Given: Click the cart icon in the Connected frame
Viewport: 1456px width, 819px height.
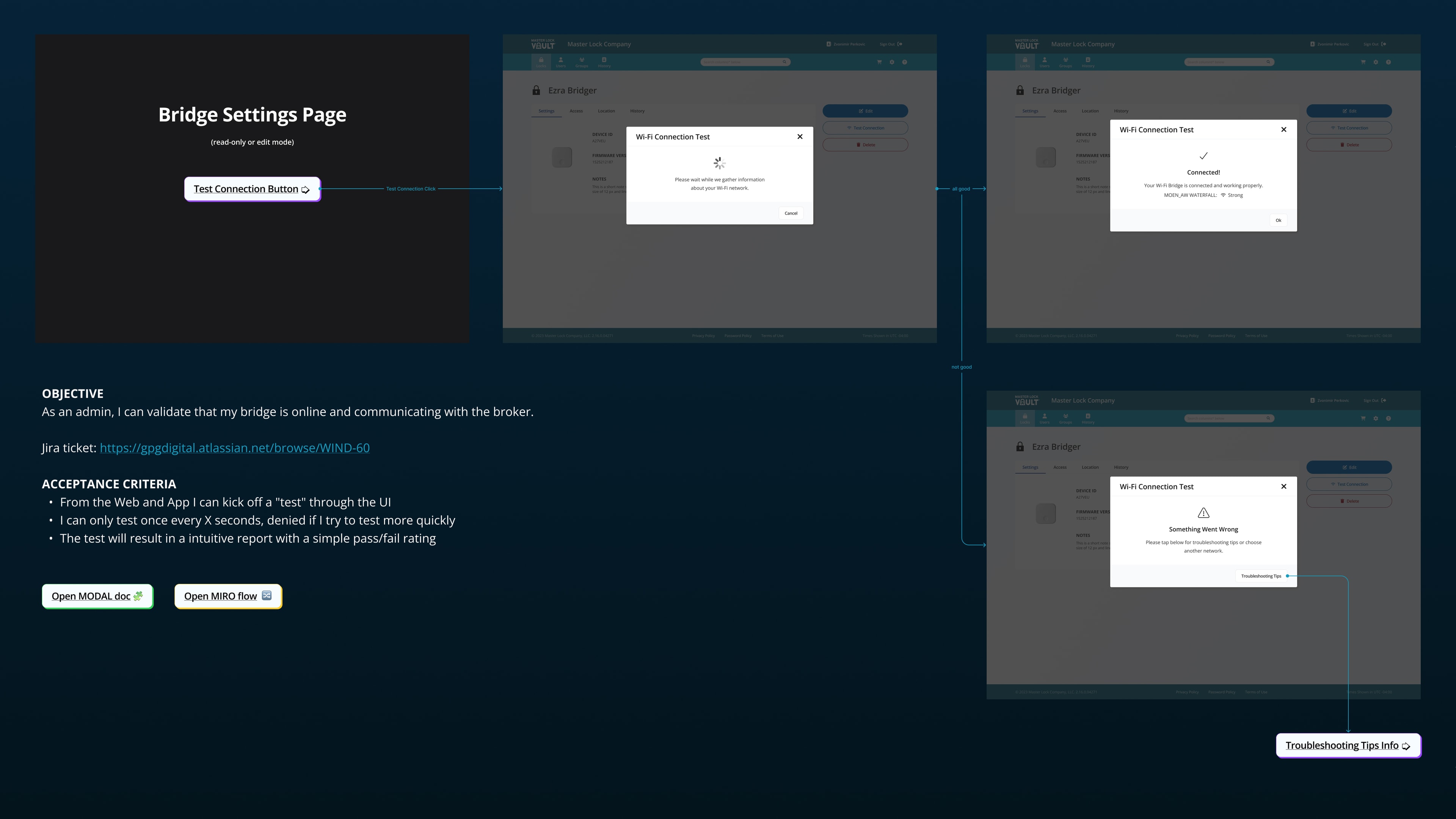Looking at the screenshot, I should [1363, 62].
